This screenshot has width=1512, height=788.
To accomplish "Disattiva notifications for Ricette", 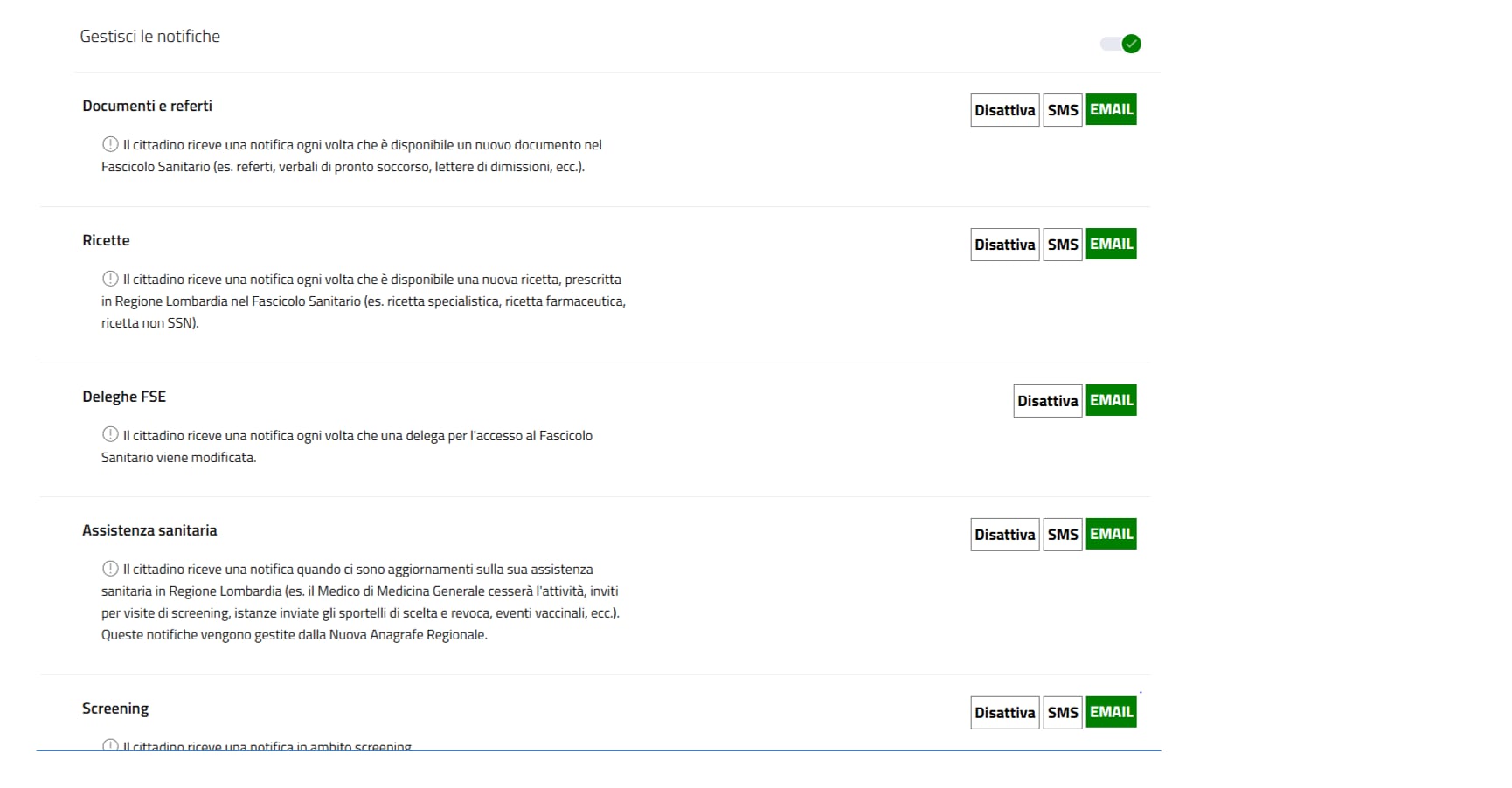I will [x=1004, y=245].
